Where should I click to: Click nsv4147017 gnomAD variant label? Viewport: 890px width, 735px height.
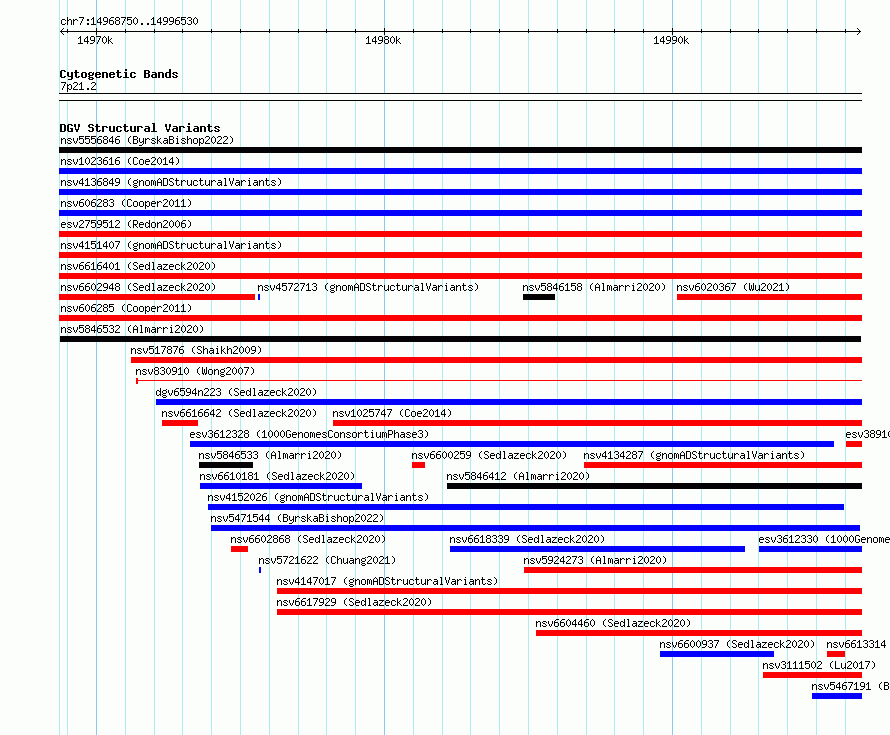[387, 581]
